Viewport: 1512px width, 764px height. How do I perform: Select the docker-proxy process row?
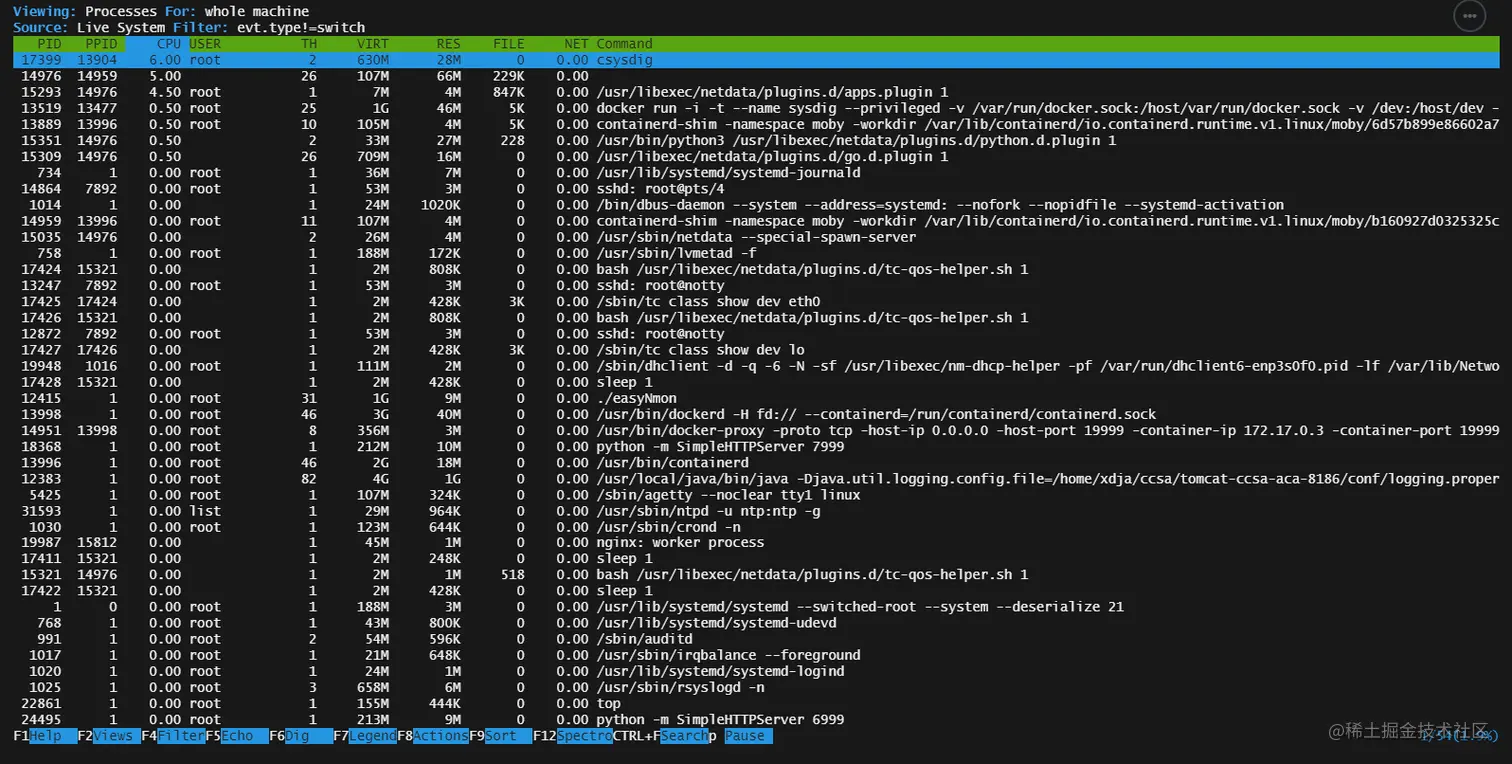pos(756,430)
